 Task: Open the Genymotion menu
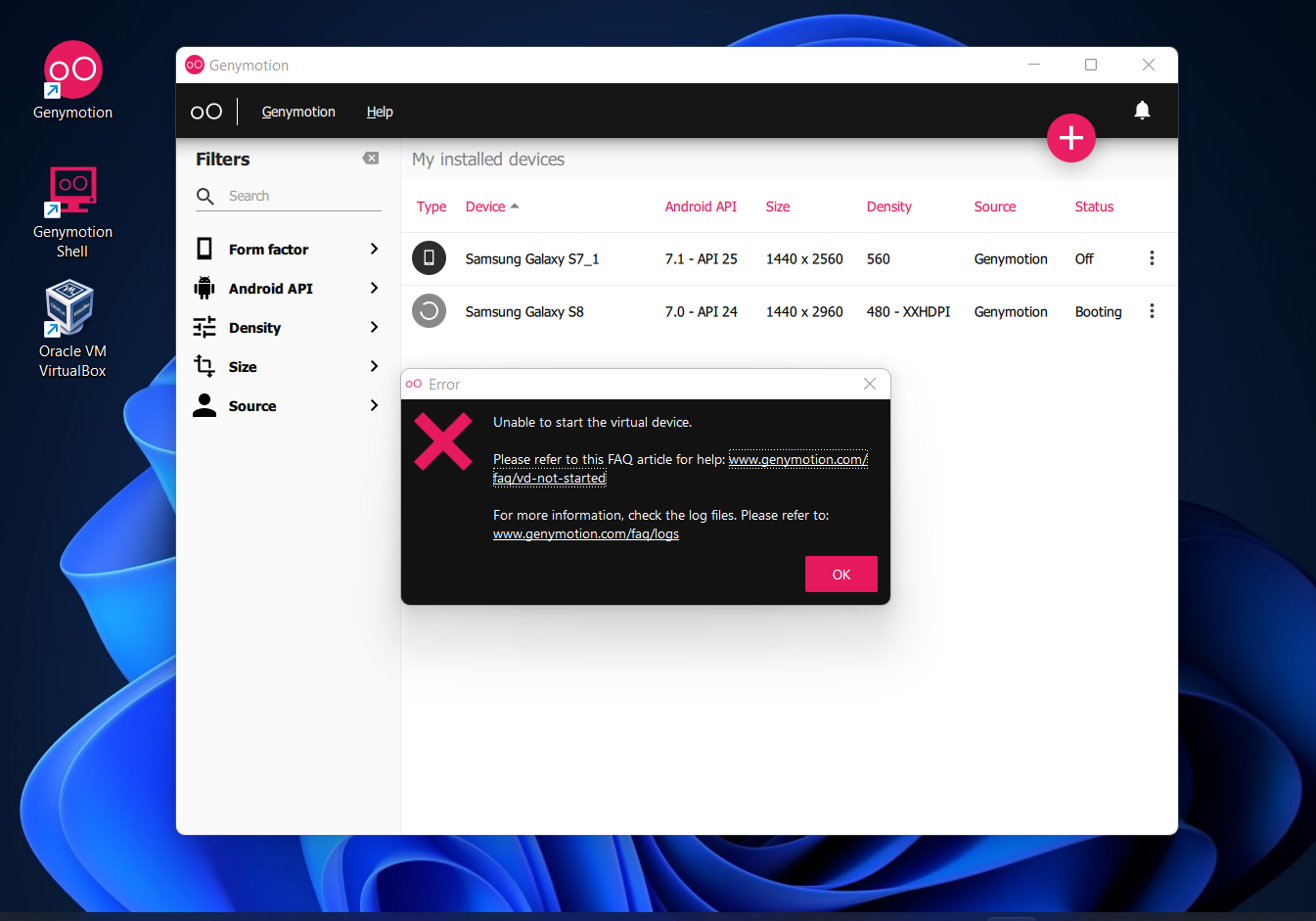click(298, 112)
